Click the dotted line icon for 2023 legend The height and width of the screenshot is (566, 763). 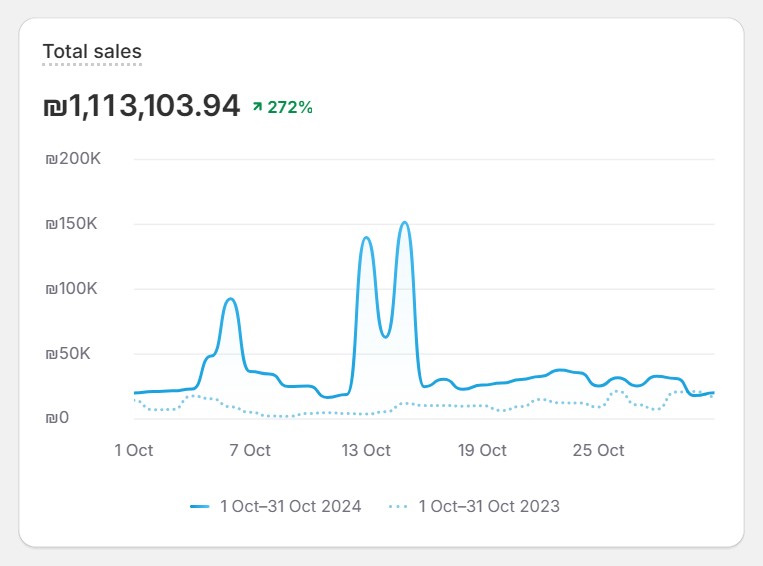(x=398, y=507)
